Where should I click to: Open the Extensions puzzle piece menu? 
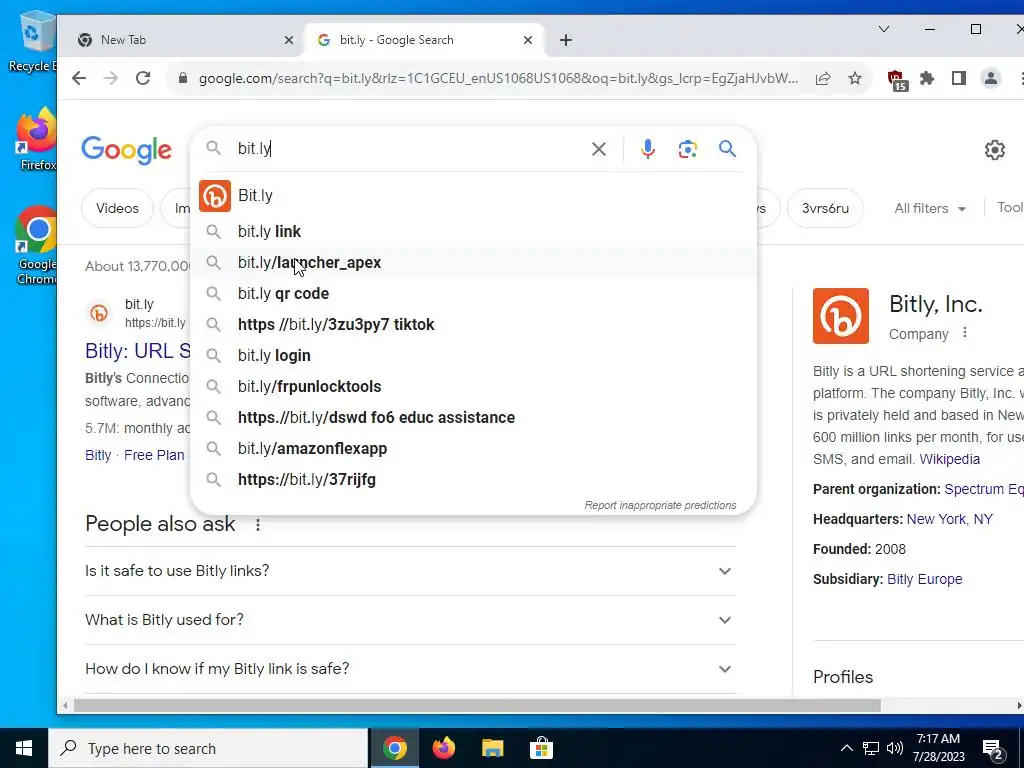(927, 78)
